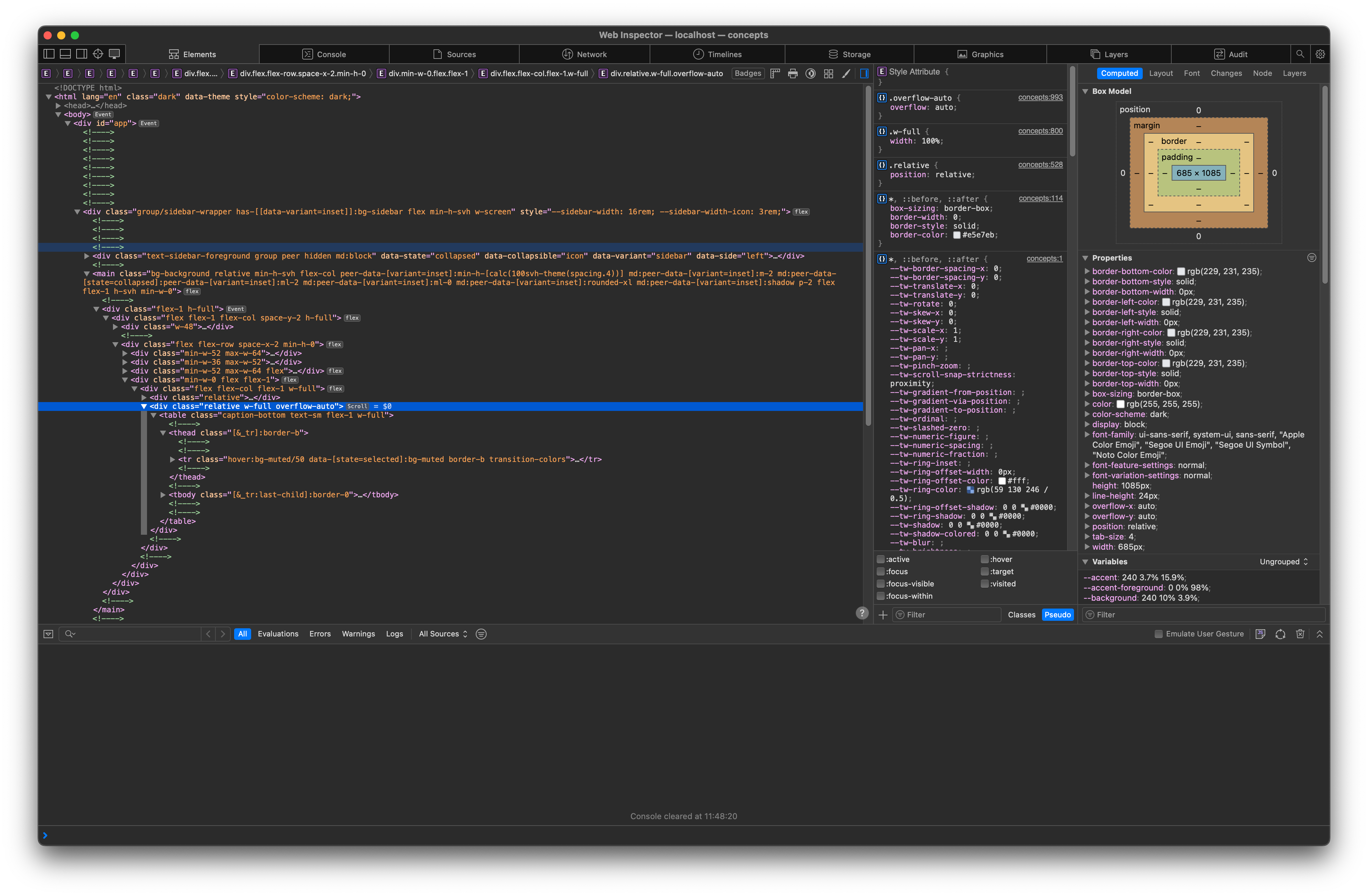Viewport: 1368px width, 896px height.
Task: Open the Storage tab
Action: coord(849,54)
